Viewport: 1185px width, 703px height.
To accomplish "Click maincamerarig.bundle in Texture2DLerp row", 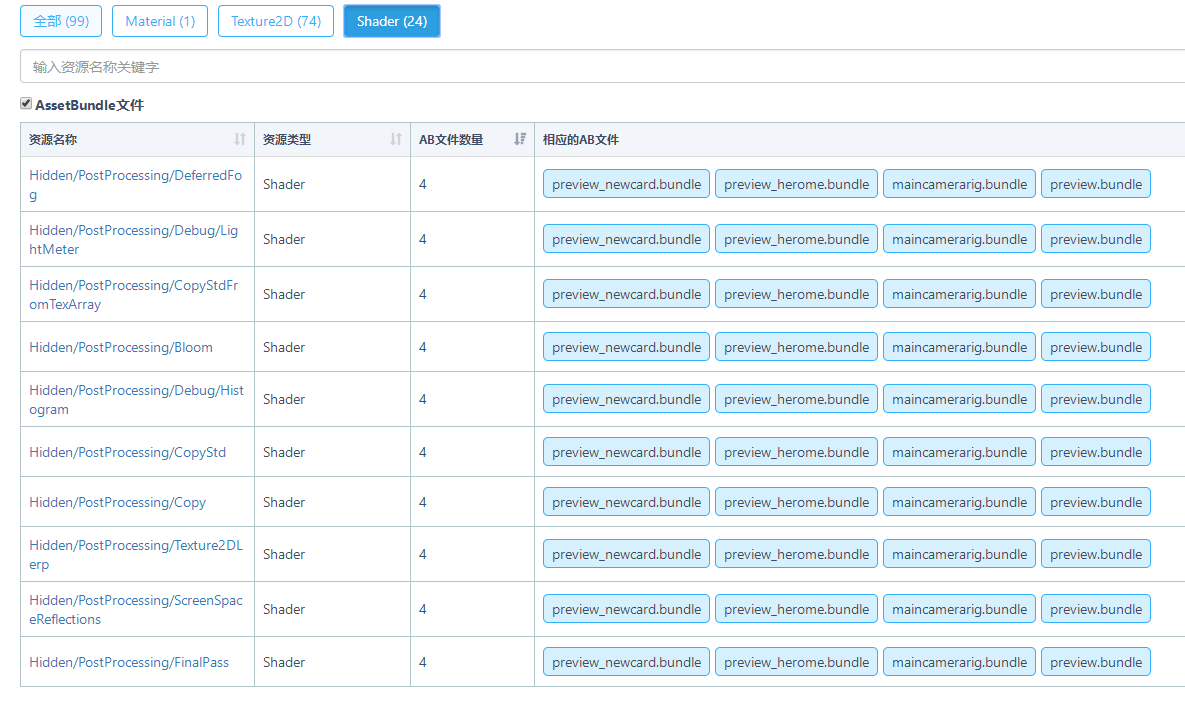I will pyautogui.click(x=959, y=554).
